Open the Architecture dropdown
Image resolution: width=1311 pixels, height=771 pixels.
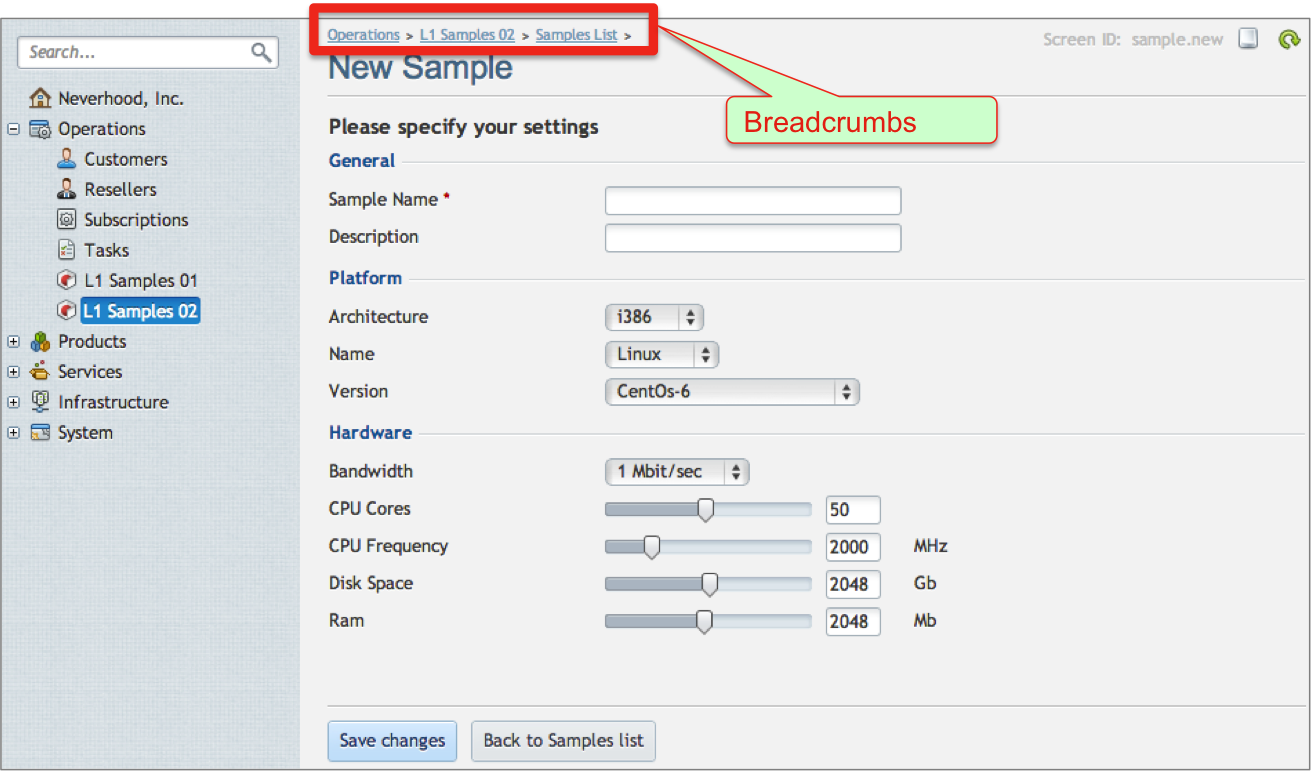(654, 317)
